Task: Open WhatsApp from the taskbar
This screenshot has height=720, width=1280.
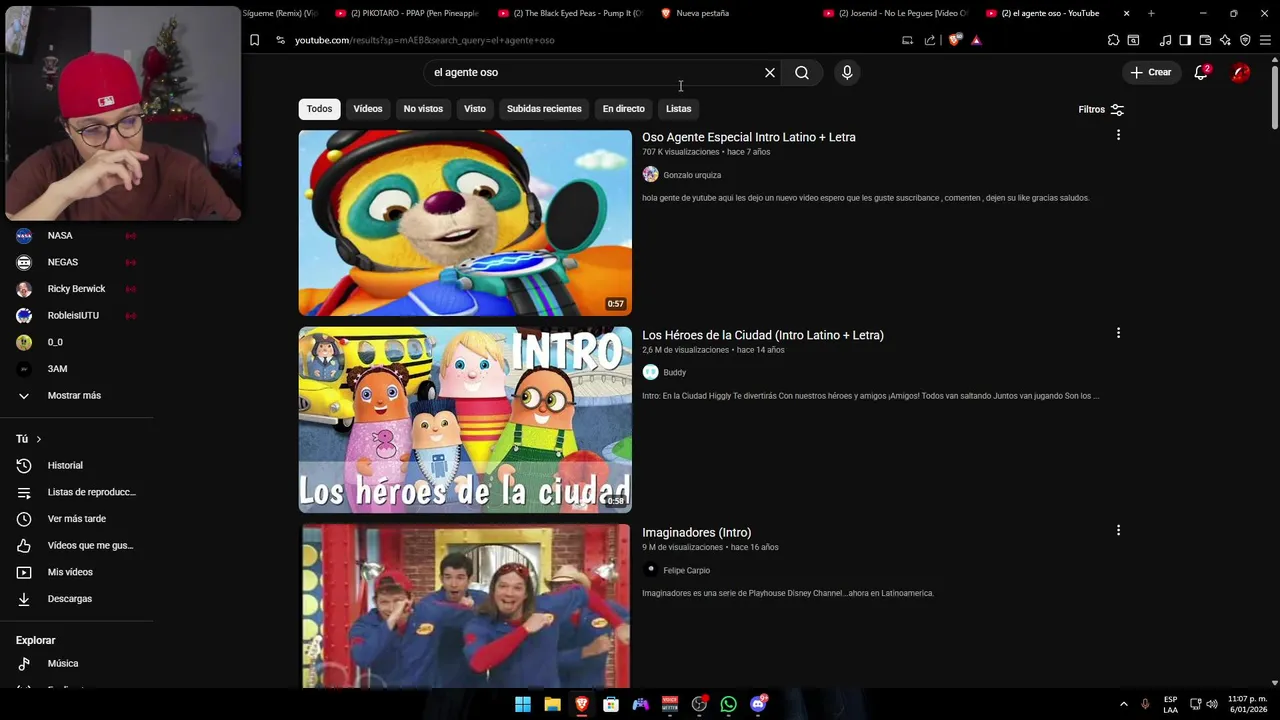Action: click(729, 704)
